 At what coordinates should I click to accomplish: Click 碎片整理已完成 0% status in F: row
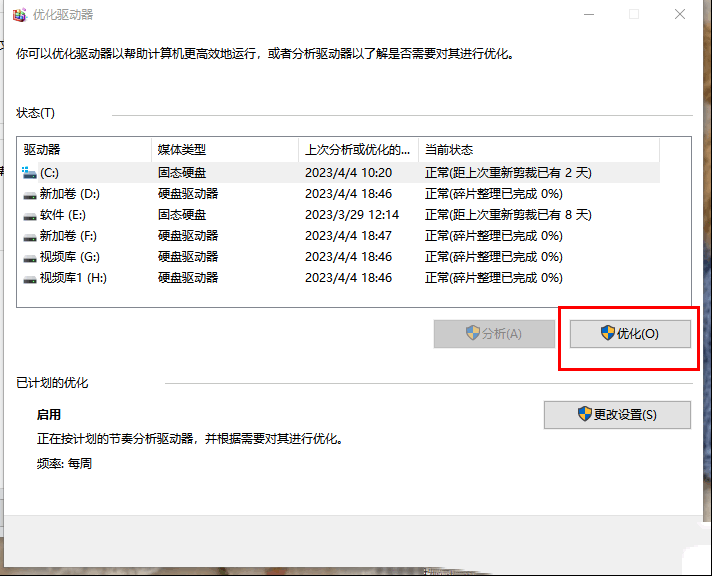[494, 236]
